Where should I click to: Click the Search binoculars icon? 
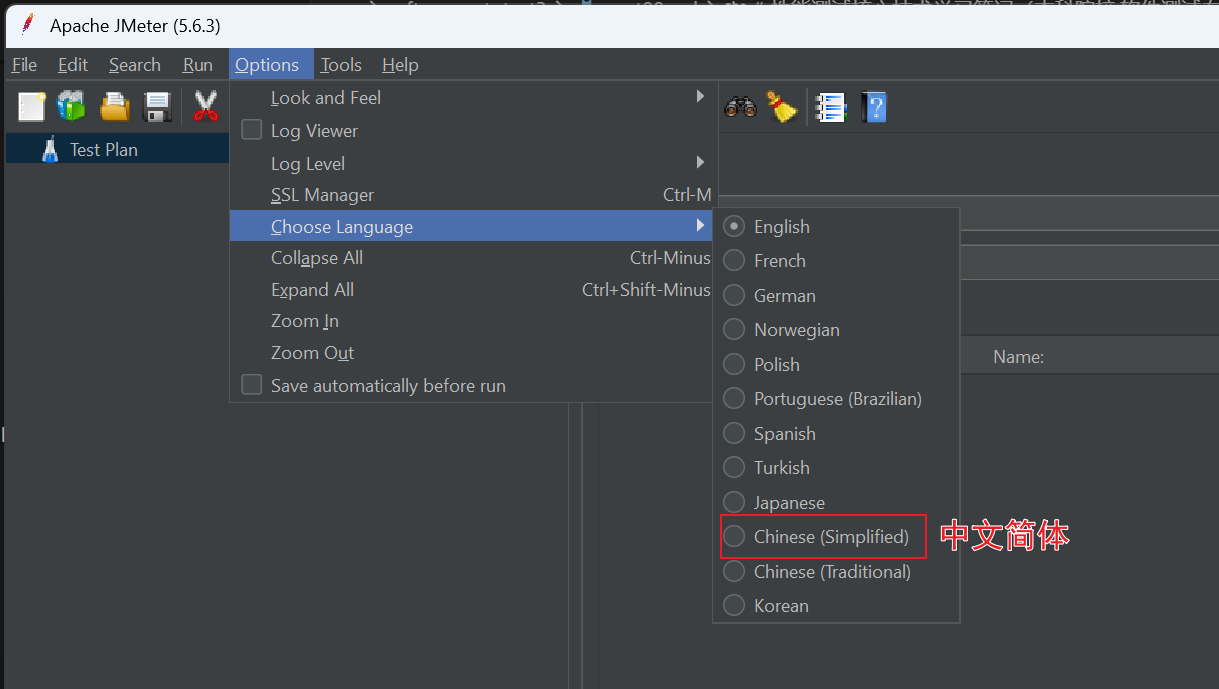740,106
